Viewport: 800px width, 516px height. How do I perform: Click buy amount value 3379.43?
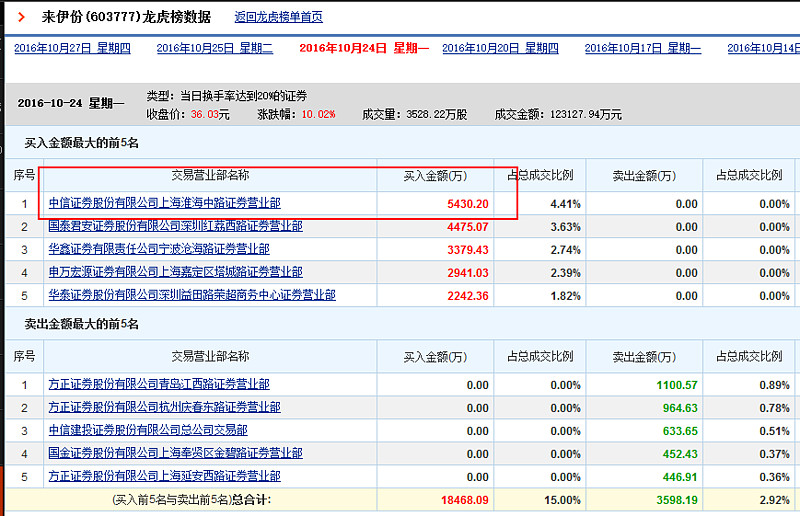click(468, 250)
